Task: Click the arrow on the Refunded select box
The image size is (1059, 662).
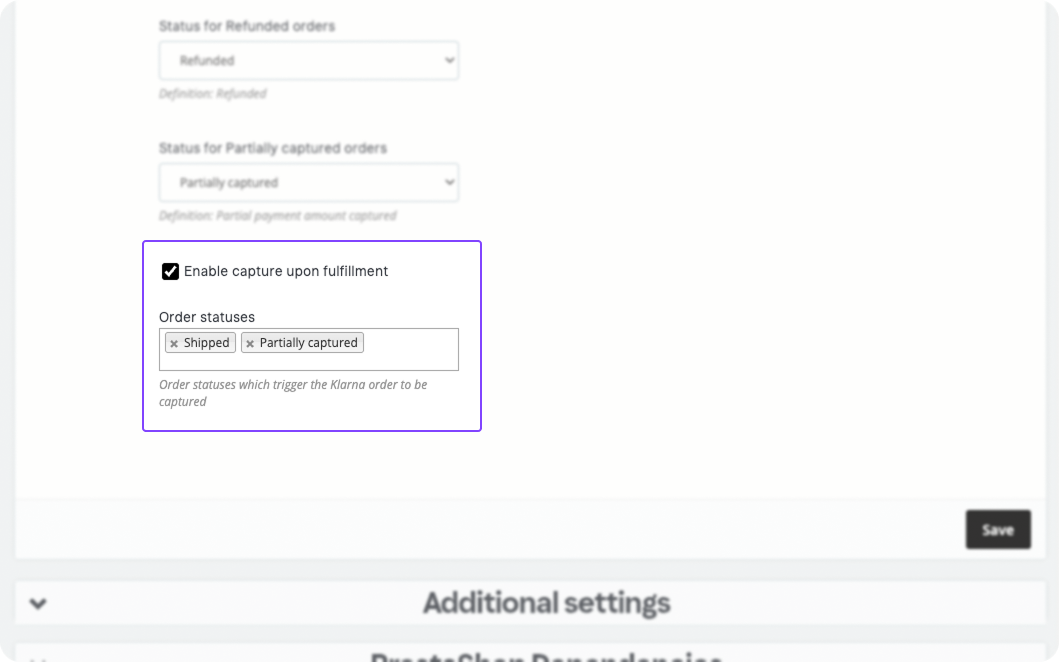Action: (449, 60)
